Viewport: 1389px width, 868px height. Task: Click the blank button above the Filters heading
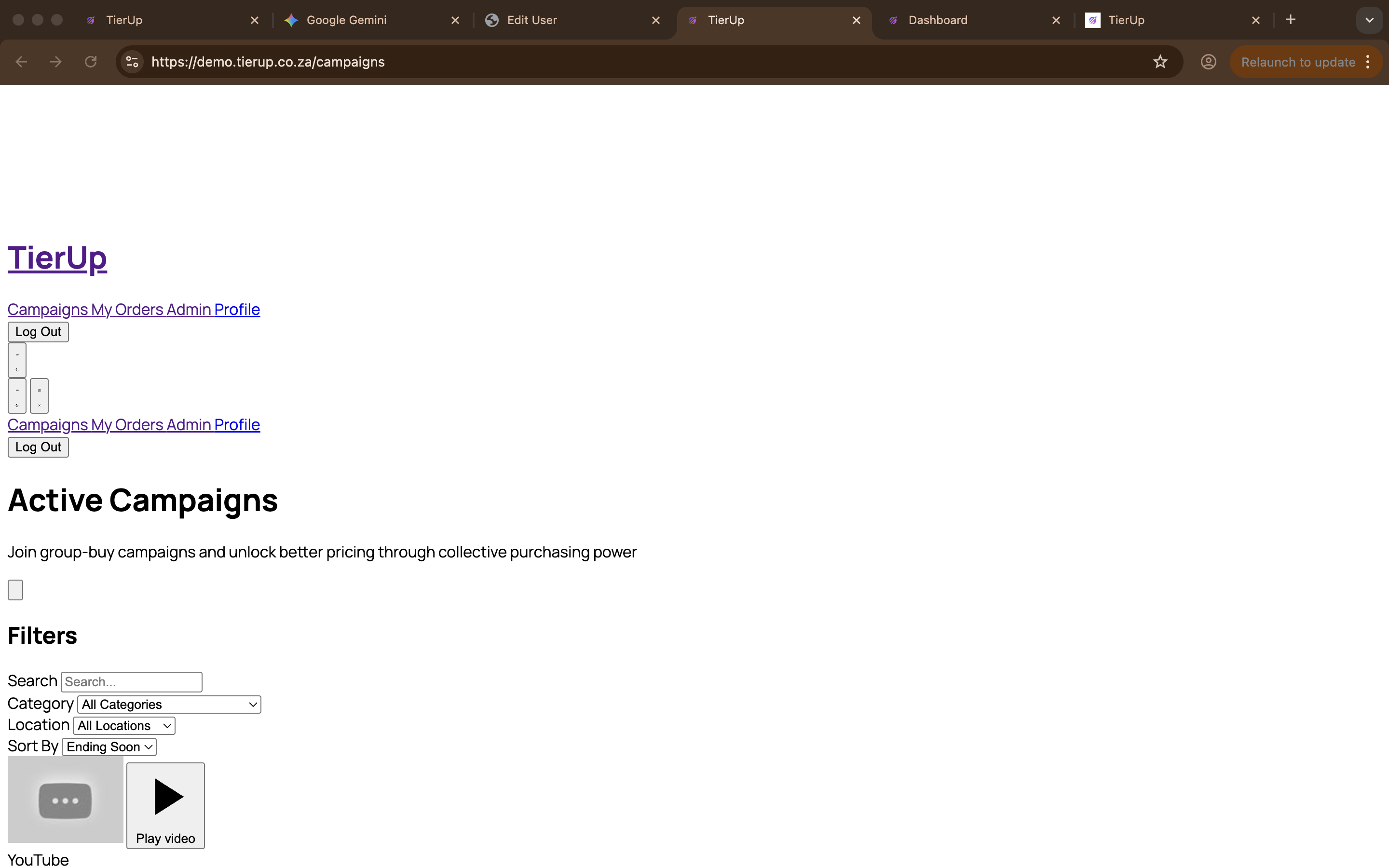(15, 590)
